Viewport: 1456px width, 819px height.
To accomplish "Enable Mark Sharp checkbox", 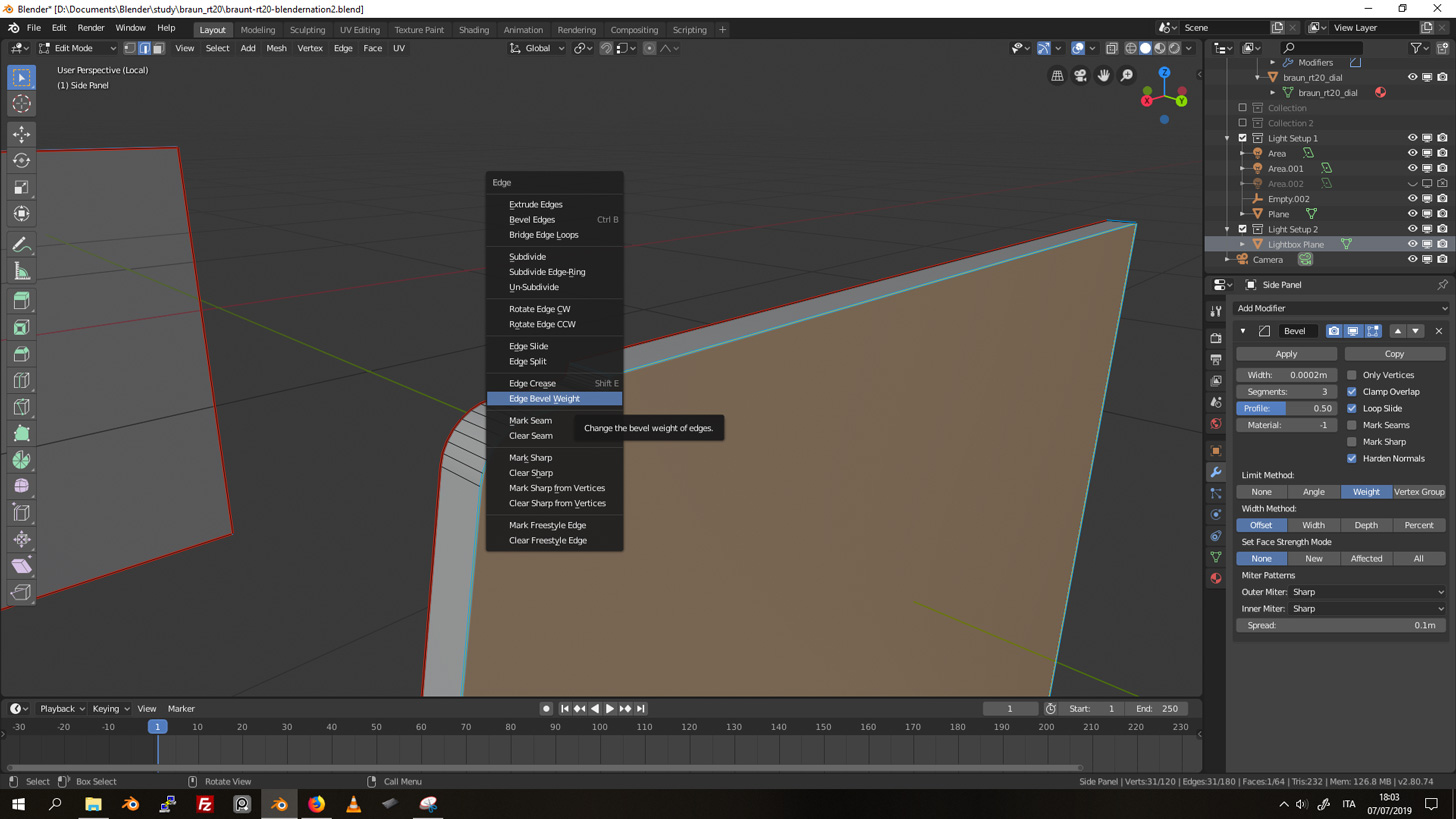I will (1352, 442).
